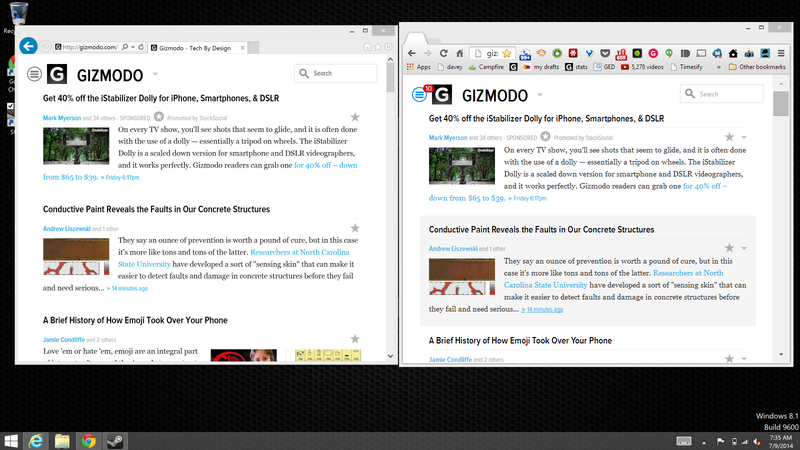Star the Emoji history article in Chrome

730,359
